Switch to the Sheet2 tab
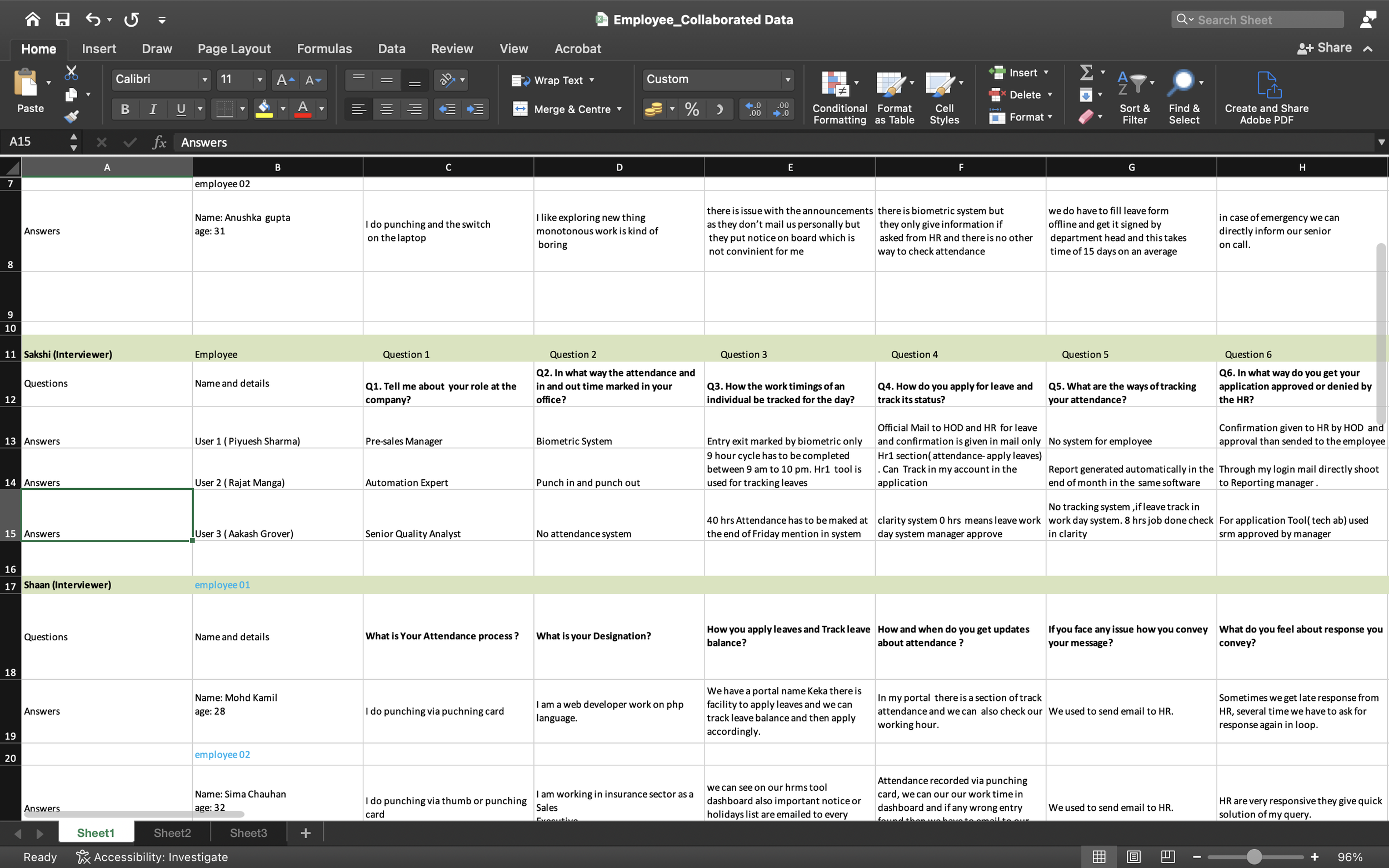The width and height of the screenshot is (1389, 868). coord(172,832)
